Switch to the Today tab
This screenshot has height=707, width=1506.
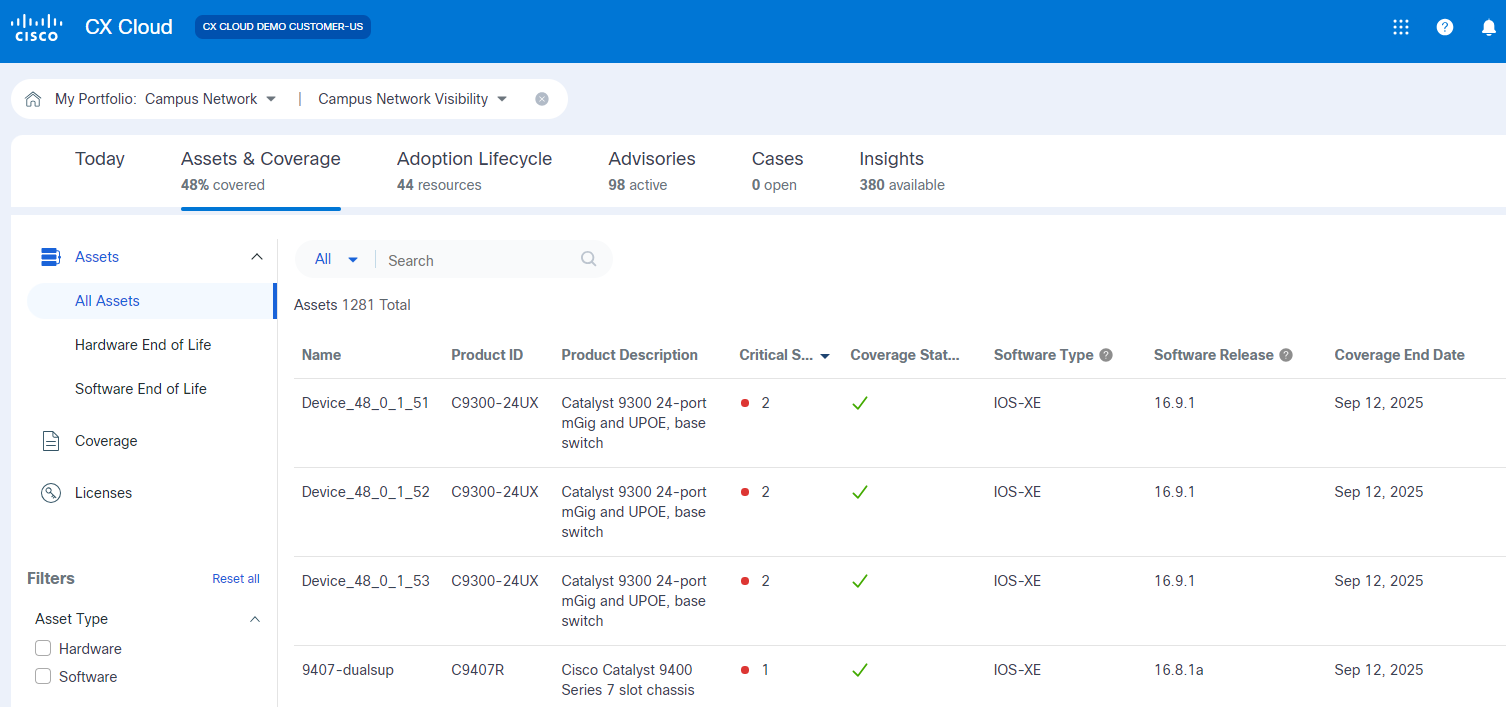(100, 159)
